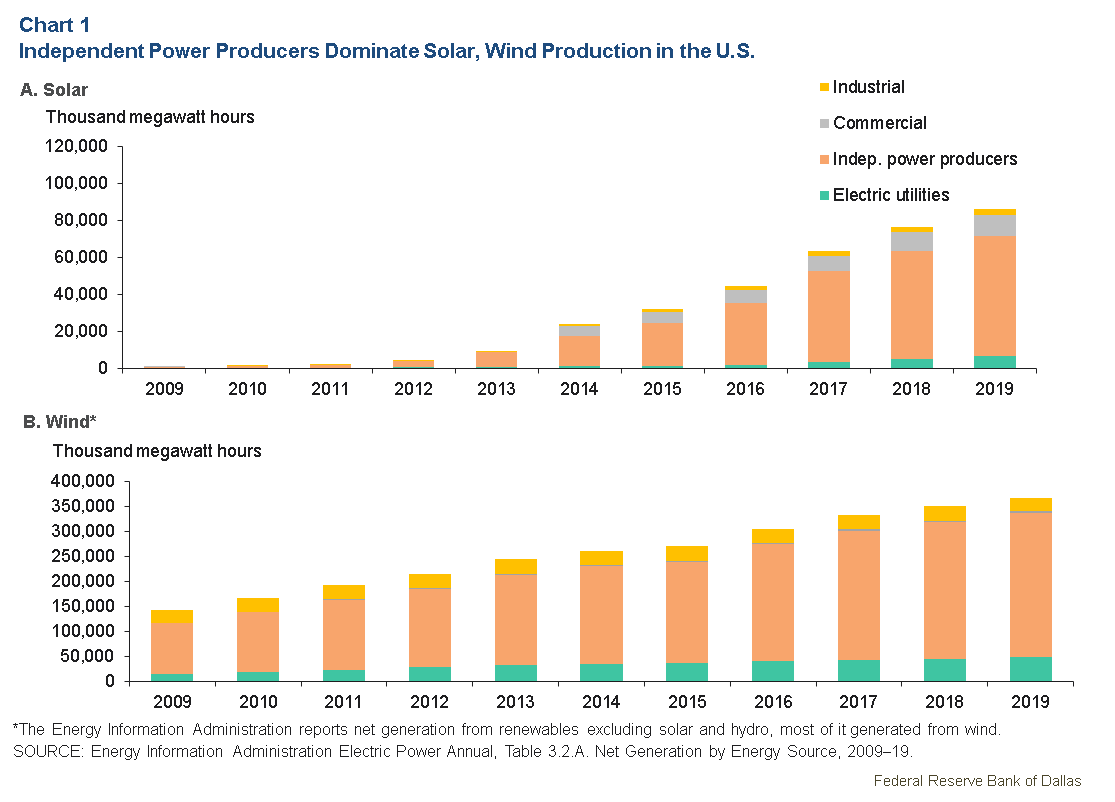Viewport: 1115px width, 802px height.
Task: Click the wind axis value 200,000
Action: pos(82,582)
